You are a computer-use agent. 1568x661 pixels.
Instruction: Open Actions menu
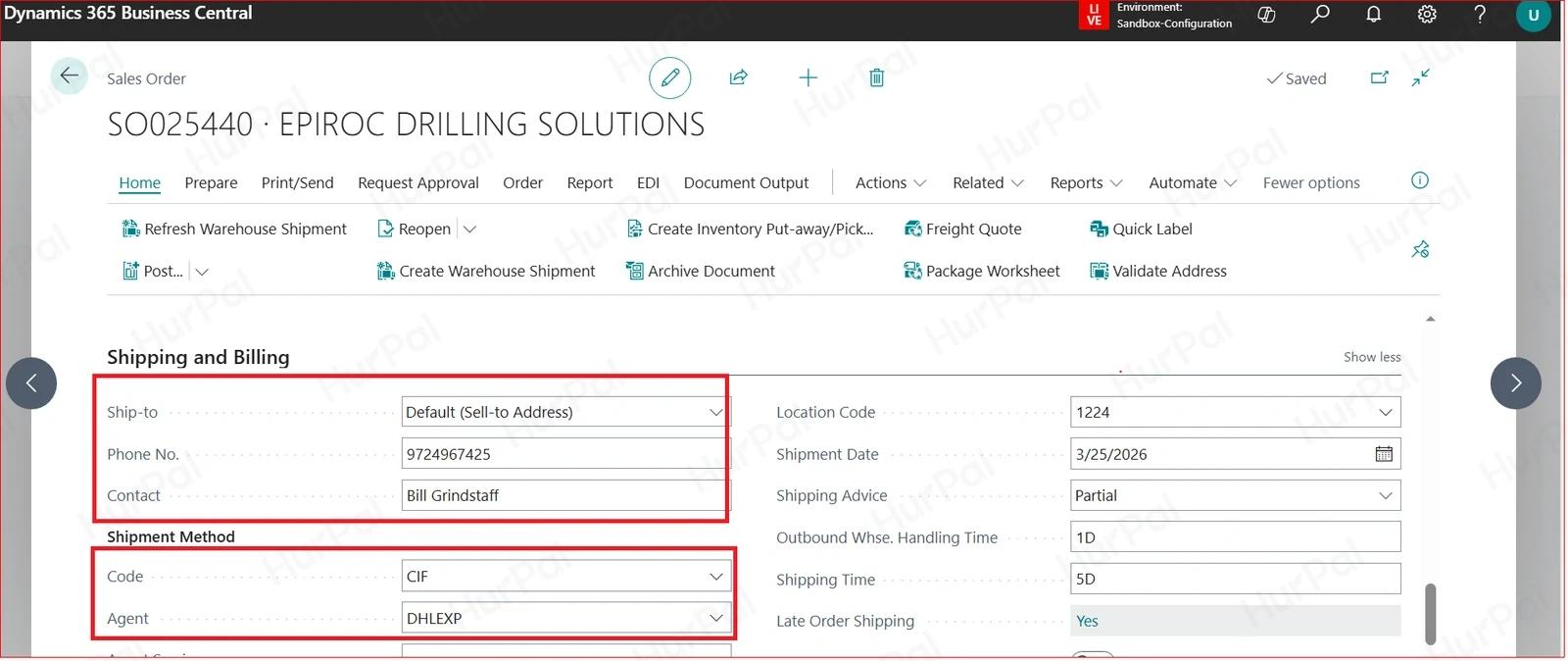click(x=891, y=182)
